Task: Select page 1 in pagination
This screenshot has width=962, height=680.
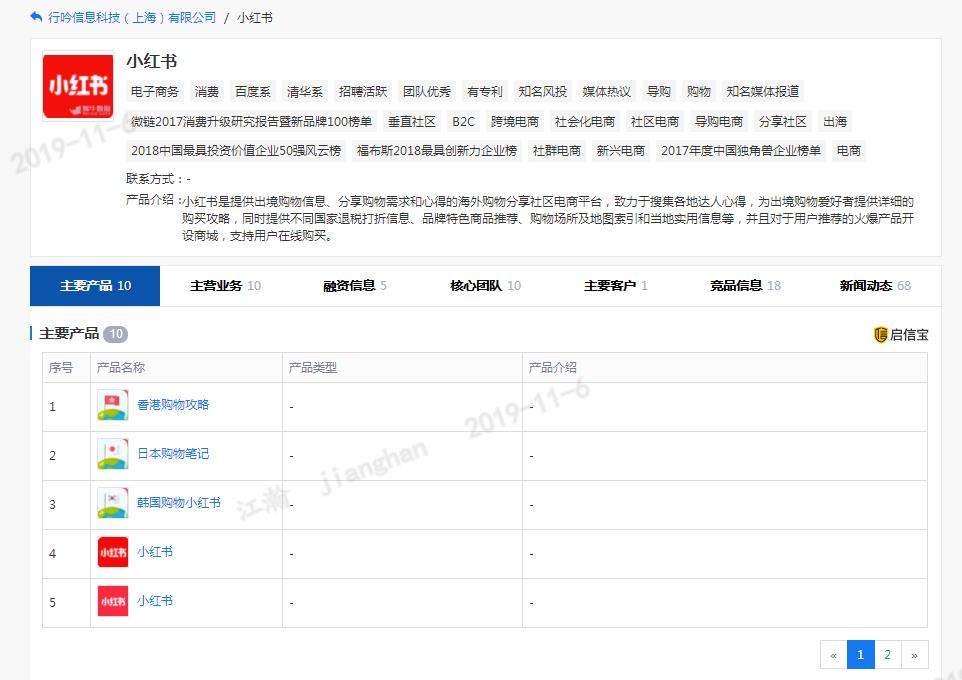Action: 860,655
